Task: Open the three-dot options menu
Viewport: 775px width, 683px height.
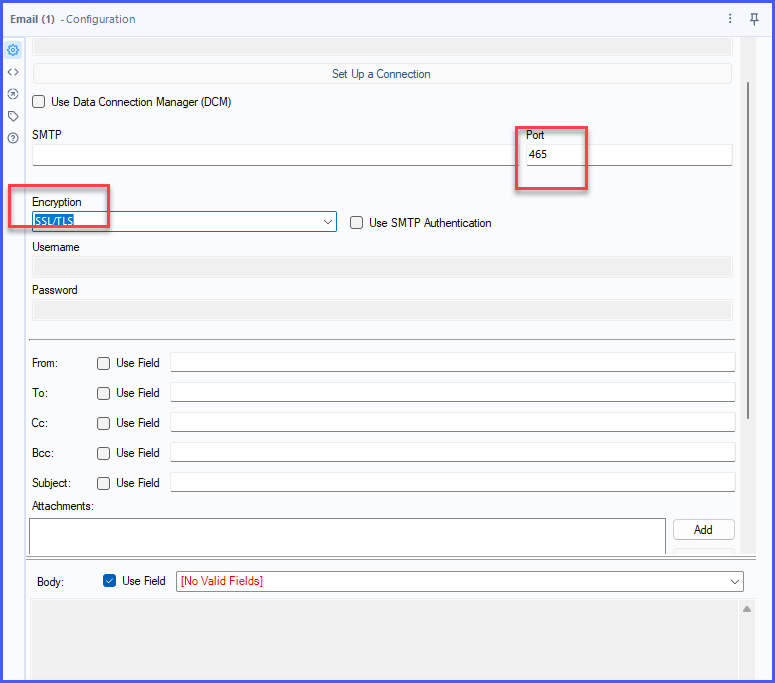Action: (x=730, y=19)
